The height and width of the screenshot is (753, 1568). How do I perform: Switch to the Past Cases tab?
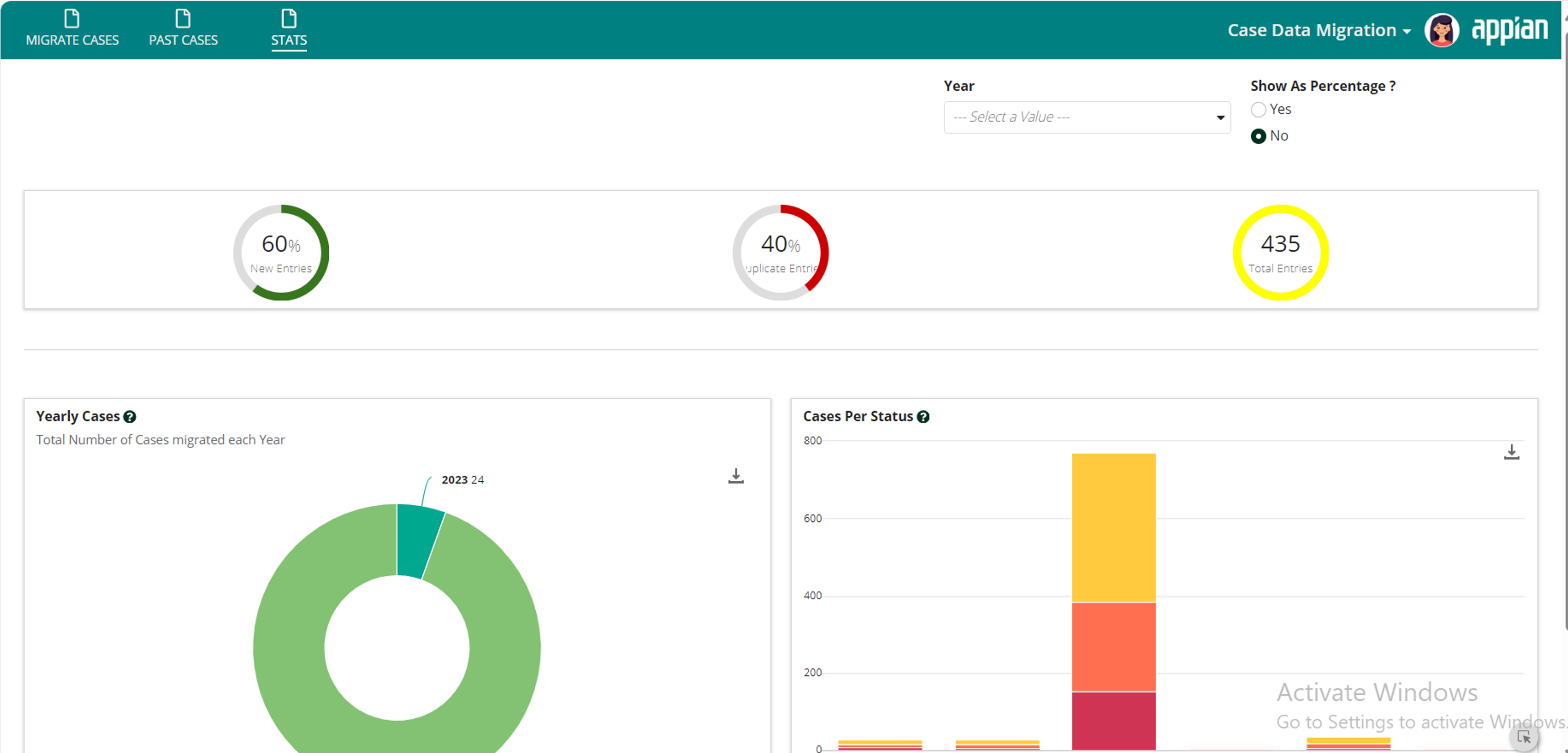click(183, 29)
